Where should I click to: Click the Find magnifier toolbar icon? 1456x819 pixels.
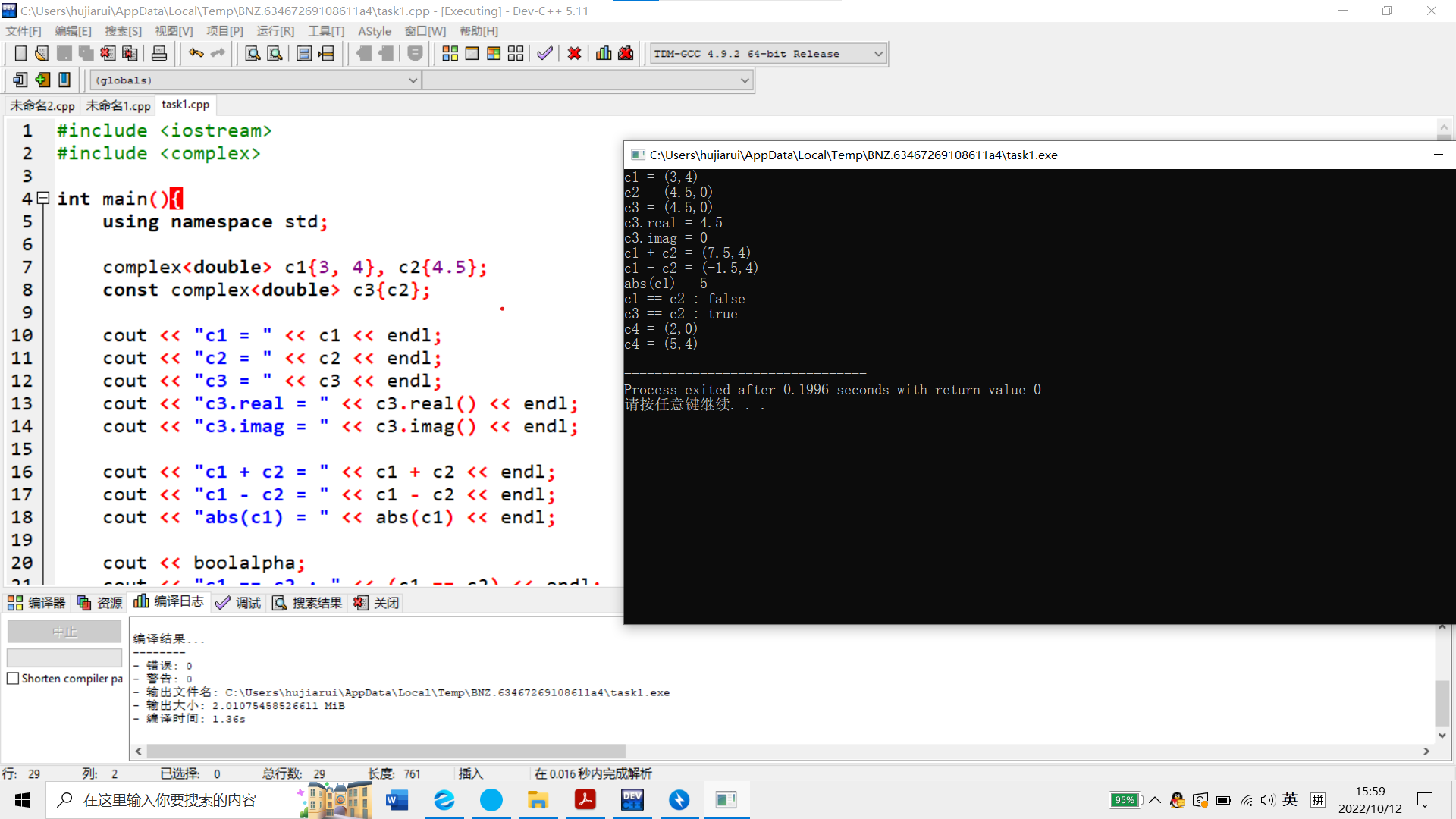click(x=253, y=54)
